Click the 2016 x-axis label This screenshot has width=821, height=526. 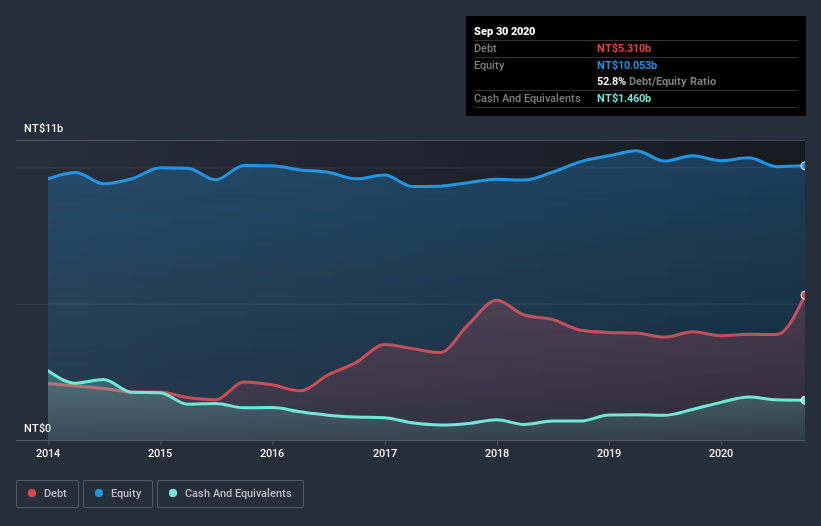(272, 453)
